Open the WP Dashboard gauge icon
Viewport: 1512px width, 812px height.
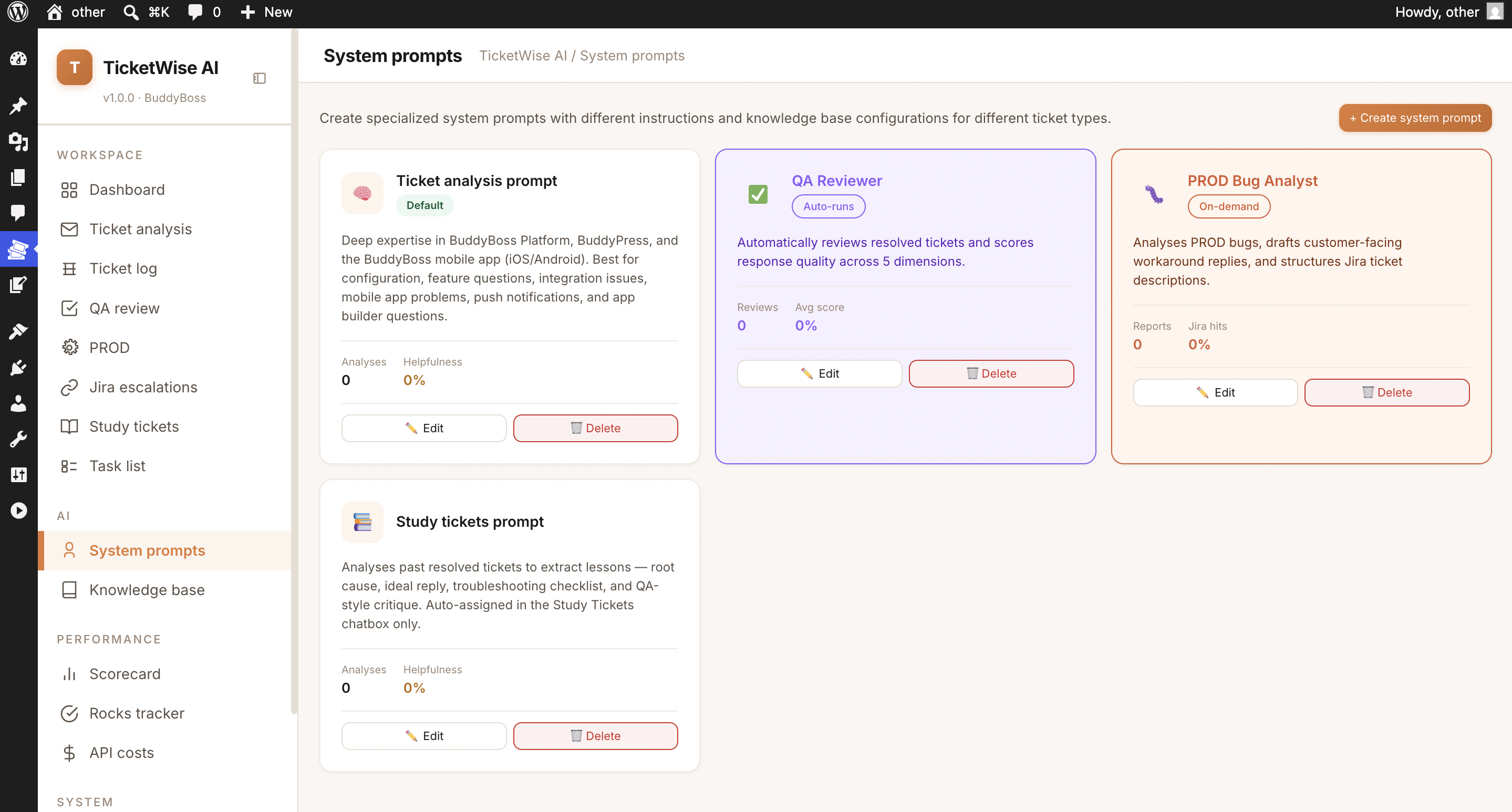pos(18,59)
